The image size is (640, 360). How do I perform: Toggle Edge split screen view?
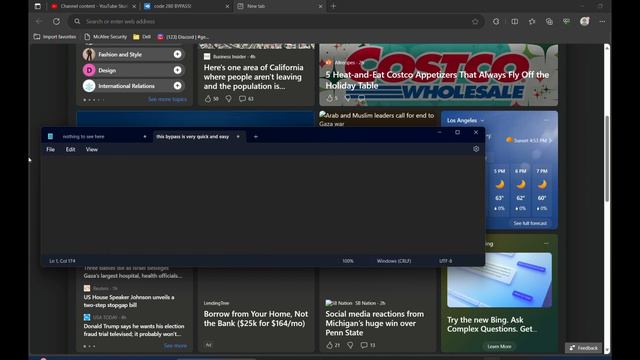tap(515, 21)
